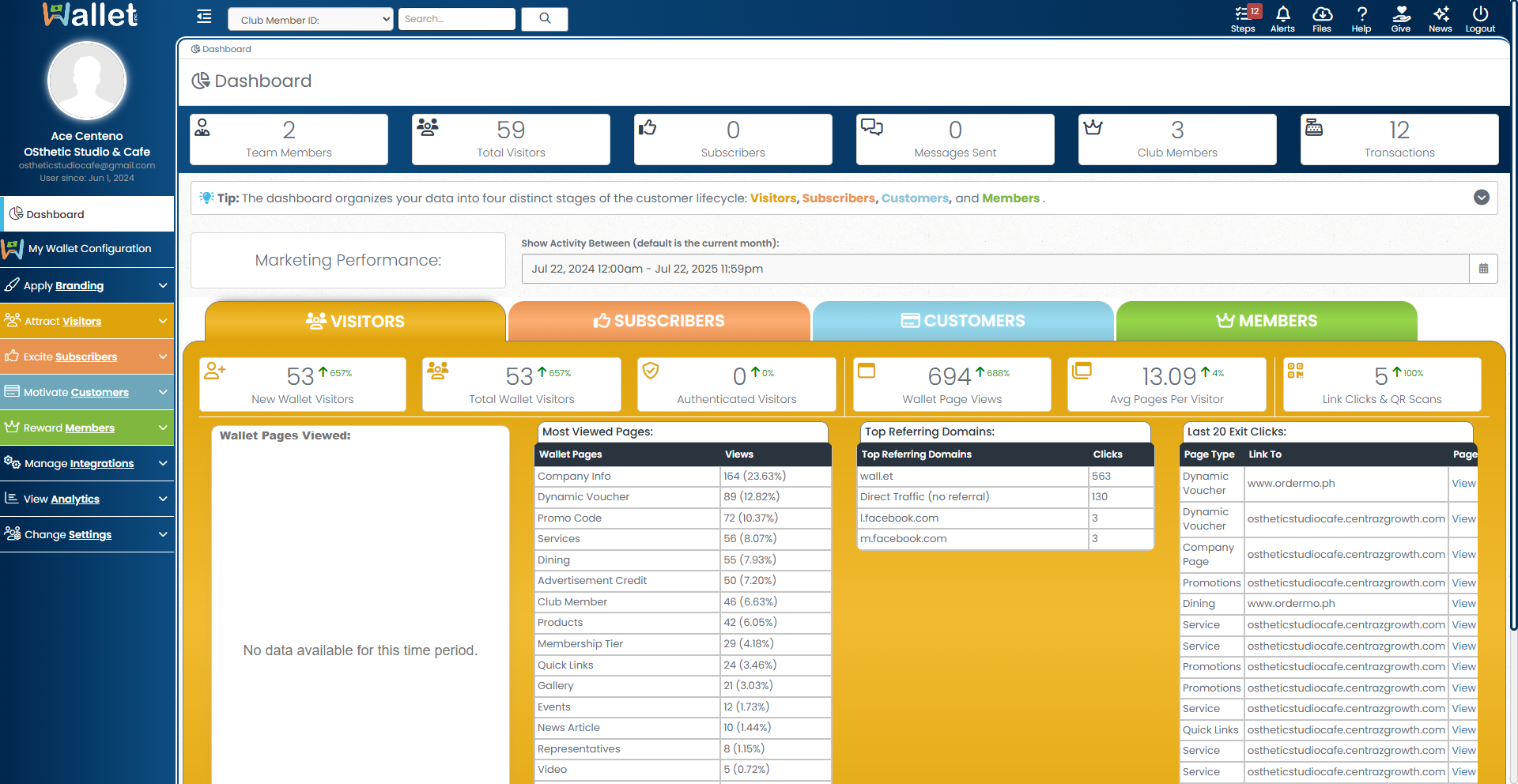Click the Transactions register icon
1518x784 pixels.
(1314, 126)
